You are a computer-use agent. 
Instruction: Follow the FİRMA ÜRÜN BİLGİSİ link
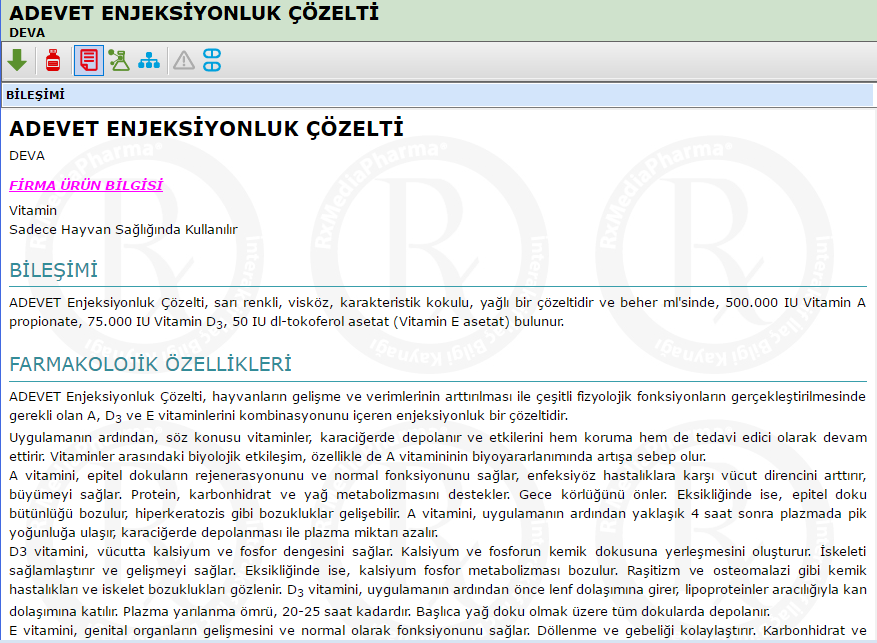click(86, 185)
